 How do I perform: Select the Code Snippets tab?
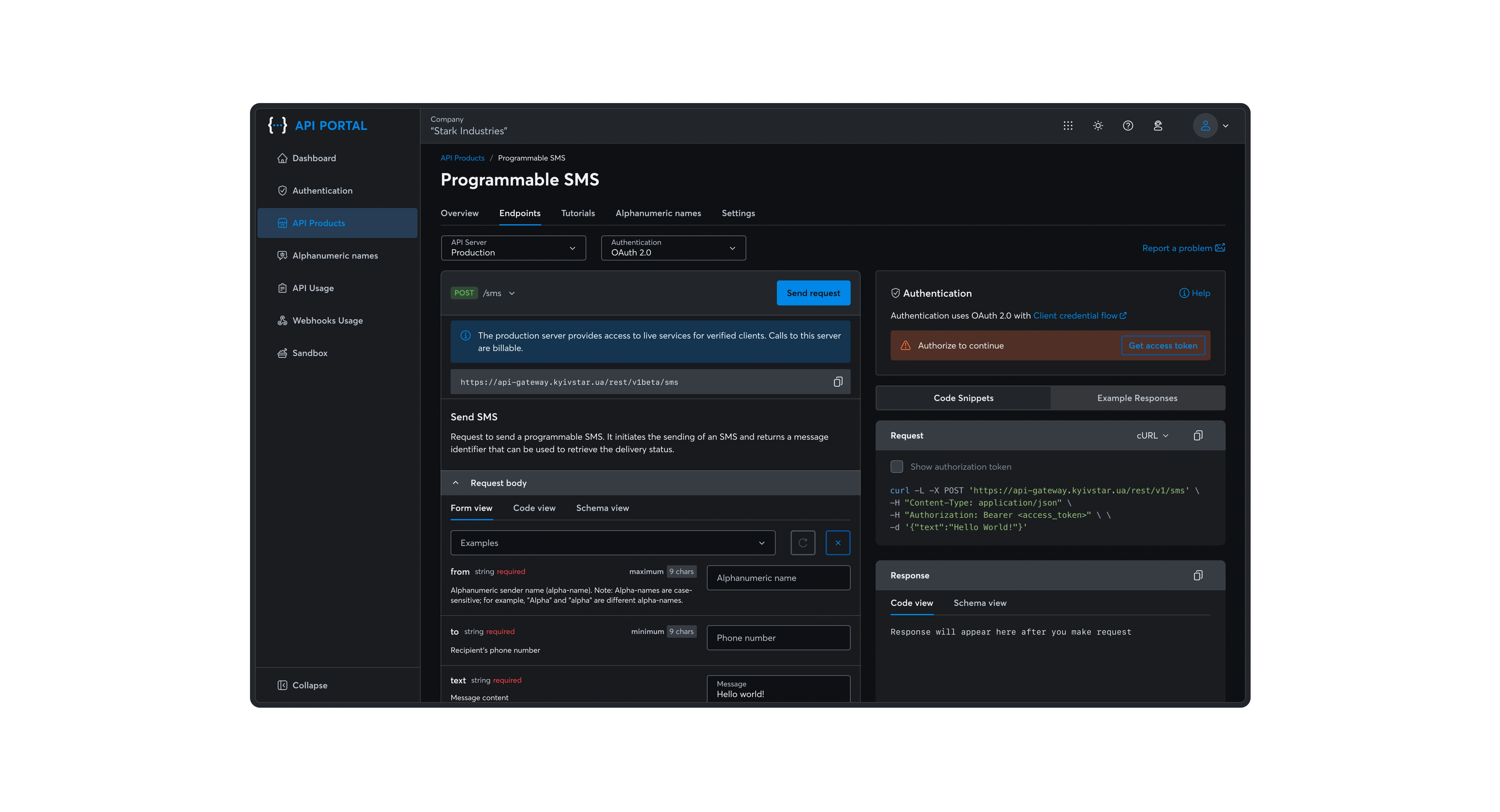[x=964, y=398]
